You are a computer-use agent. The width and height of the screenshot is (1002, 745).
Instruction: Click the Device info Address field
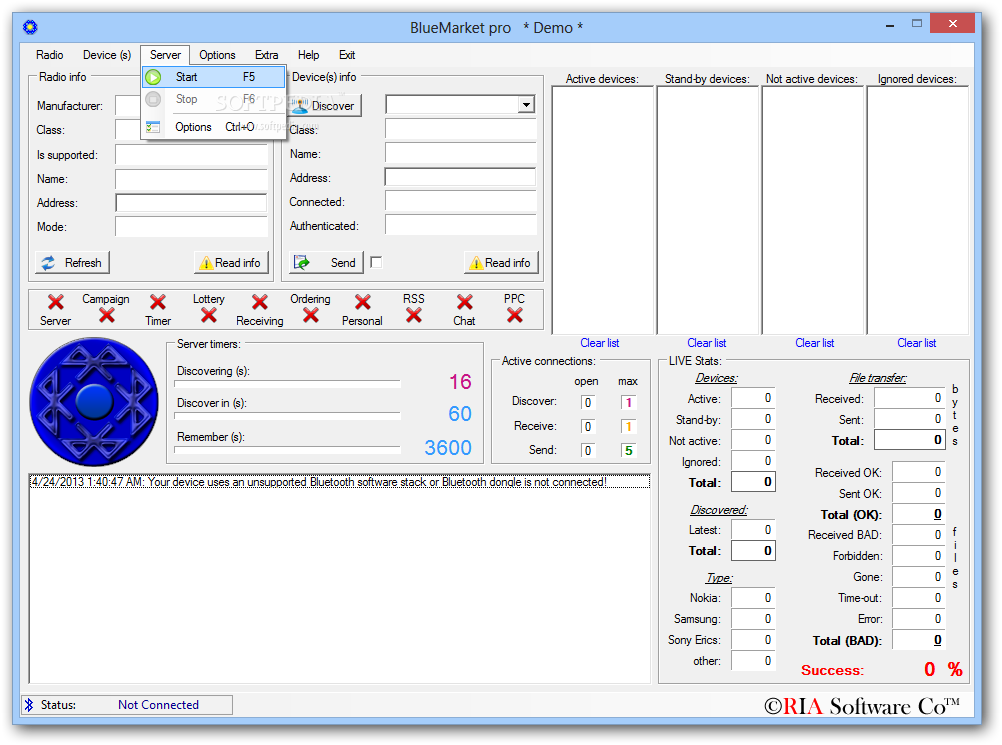(x=460, y=178)
